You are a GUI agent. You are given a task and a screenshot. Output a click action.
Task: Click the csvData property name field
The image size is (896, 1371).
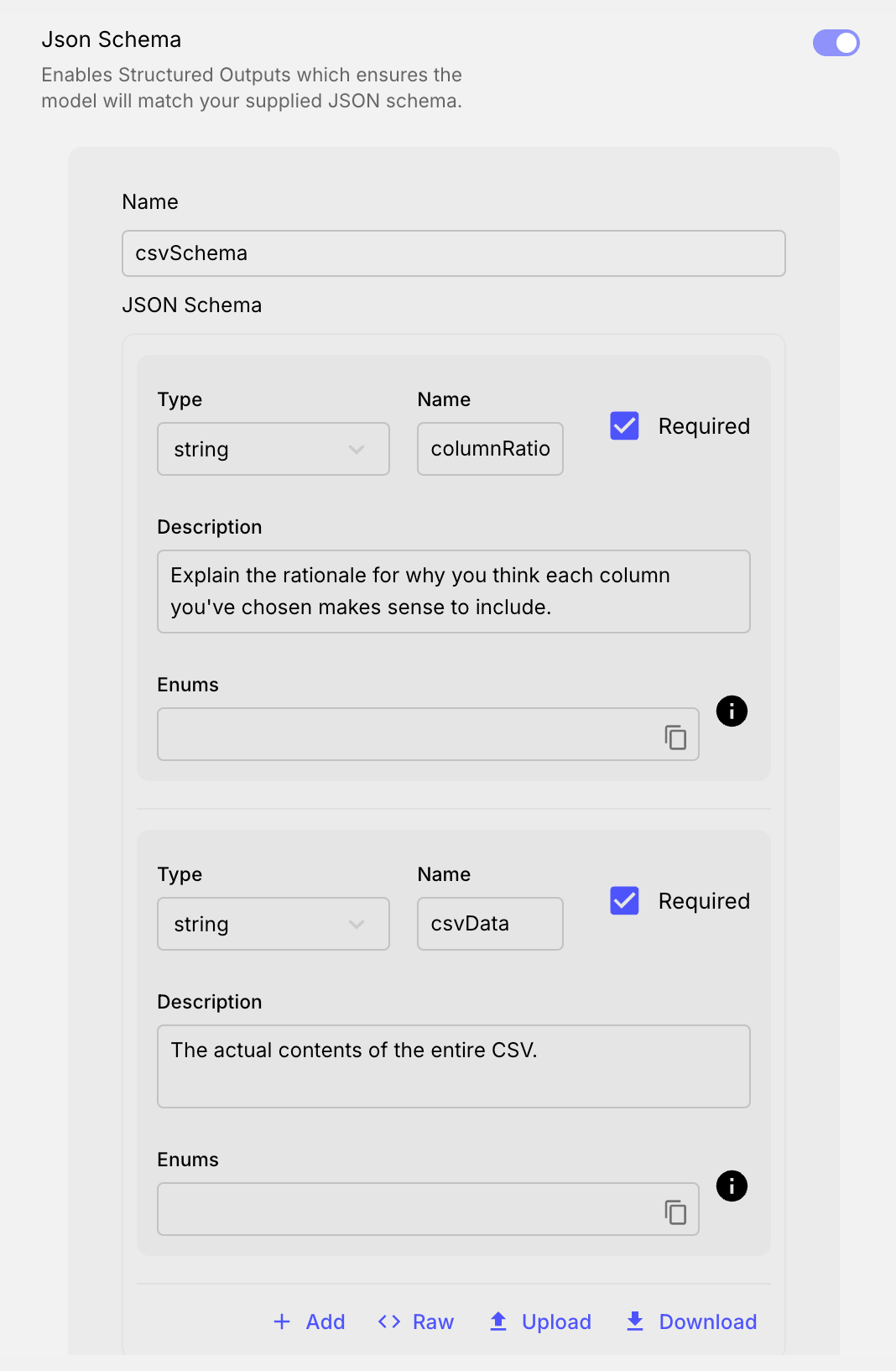pos(490,924)
